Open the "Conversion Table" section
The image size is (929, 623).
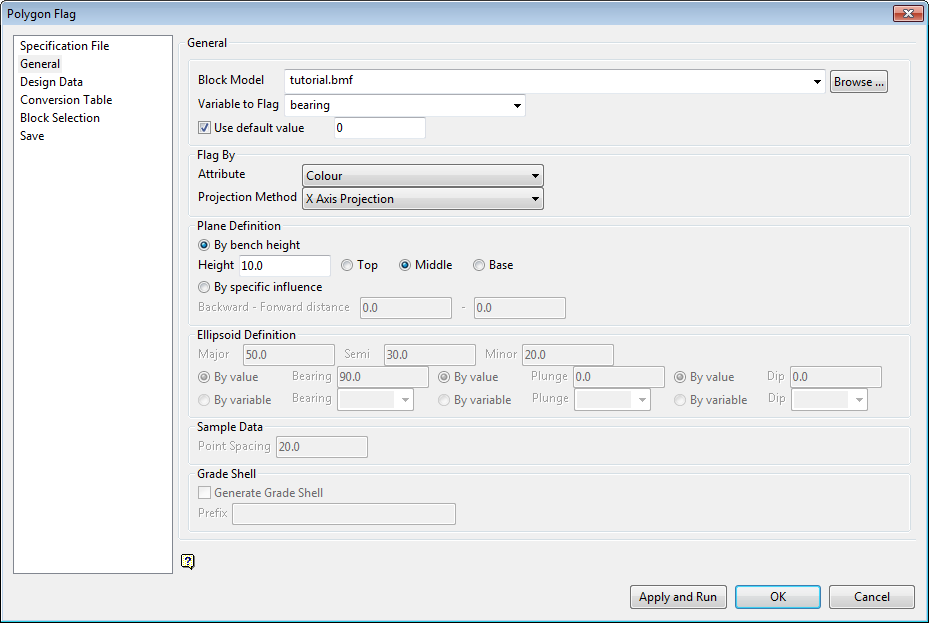click(66, 99)
